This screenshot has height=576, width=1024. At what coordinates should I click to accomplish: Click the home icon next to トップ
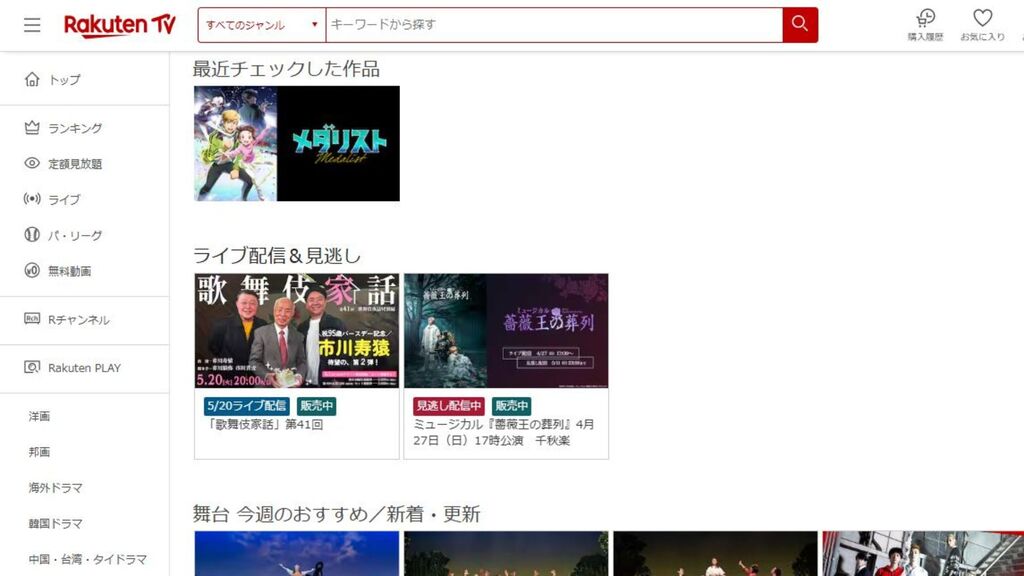[x=32, y=80]
